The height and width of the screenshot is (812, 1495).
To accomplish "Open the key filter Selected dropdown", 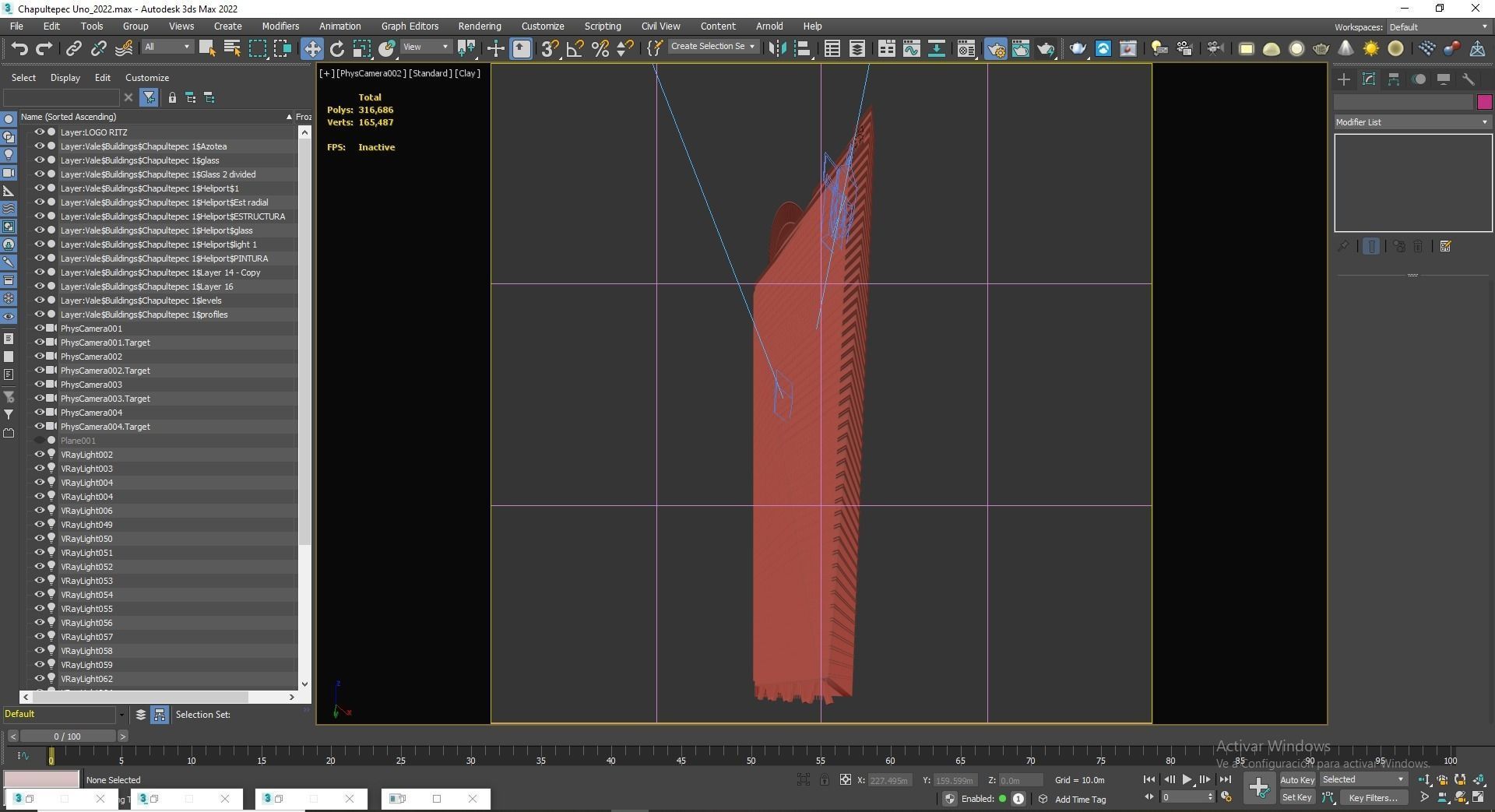I will pyautogui.click(x=1363, y=779).
